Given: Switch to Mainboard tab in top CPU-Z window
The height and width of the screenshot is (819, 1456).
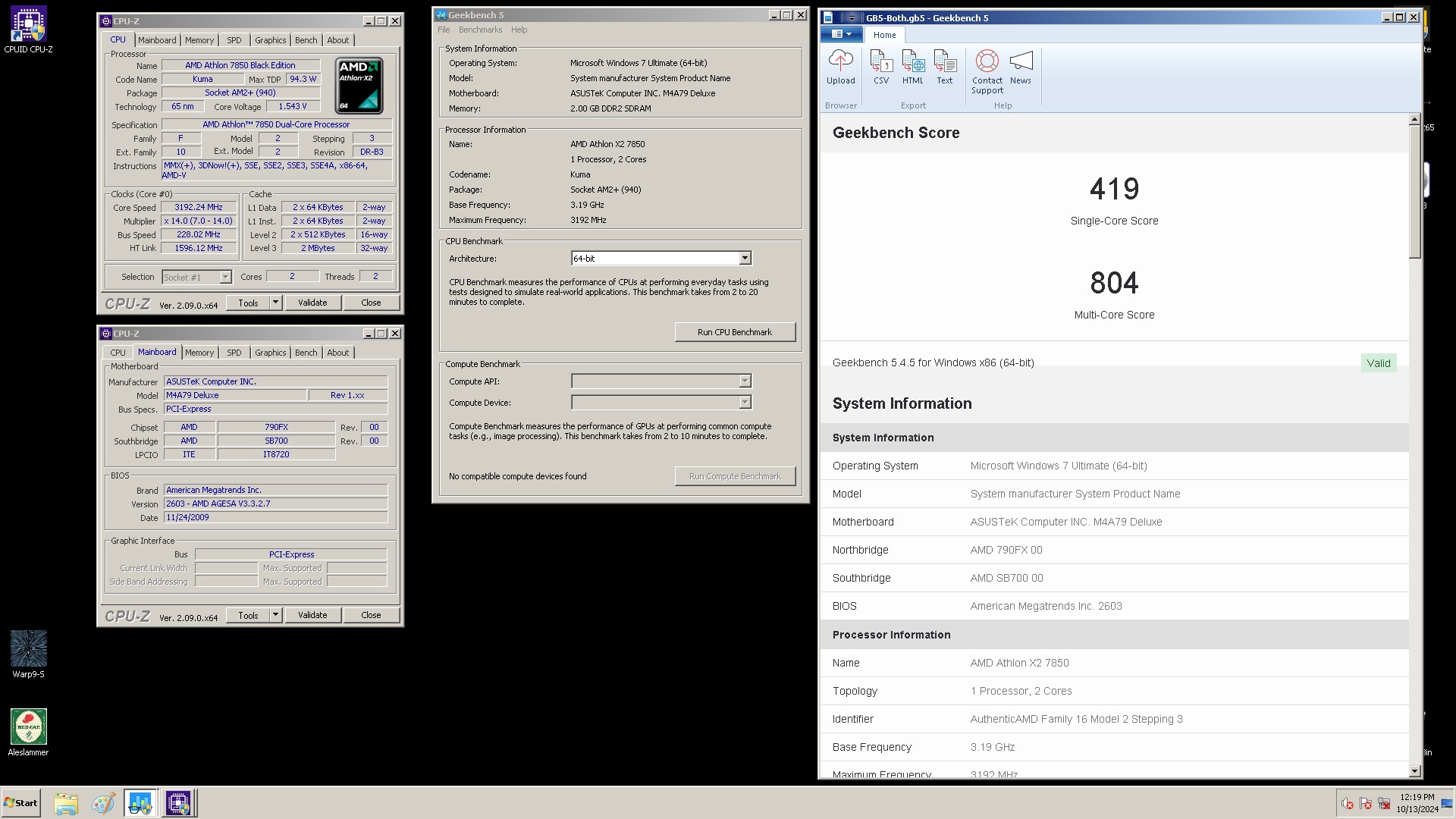Looking at the screenshot, I should (x=157, y=40).
